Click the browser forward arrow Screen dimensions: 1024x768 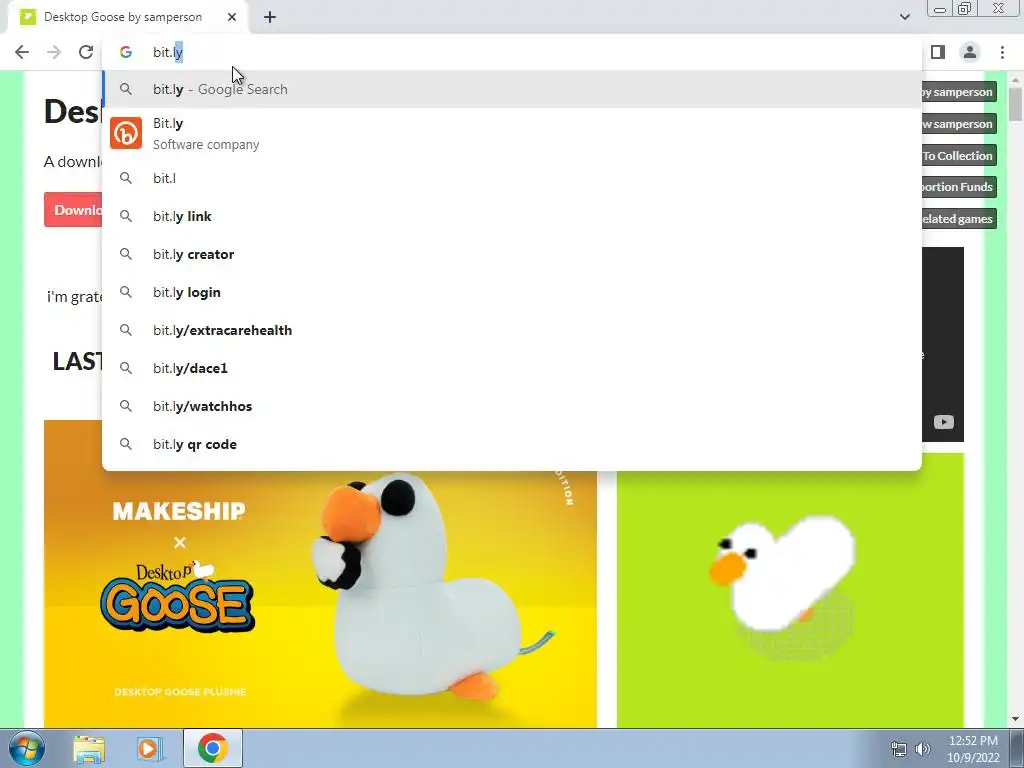pos(54,52)
